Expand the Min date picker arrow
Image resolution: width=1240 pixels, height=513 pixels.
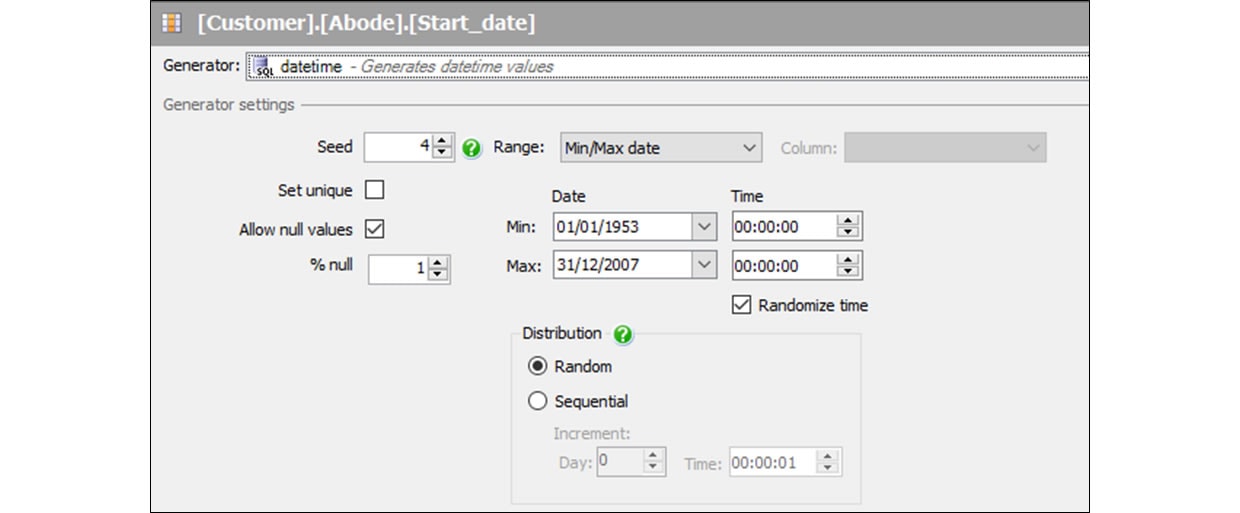coord(705,227)
